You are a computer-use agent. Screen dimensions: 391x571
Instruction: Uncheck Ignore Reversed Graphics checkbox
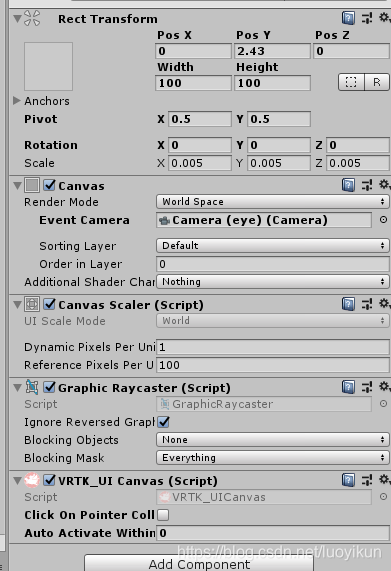pos(163,422)
